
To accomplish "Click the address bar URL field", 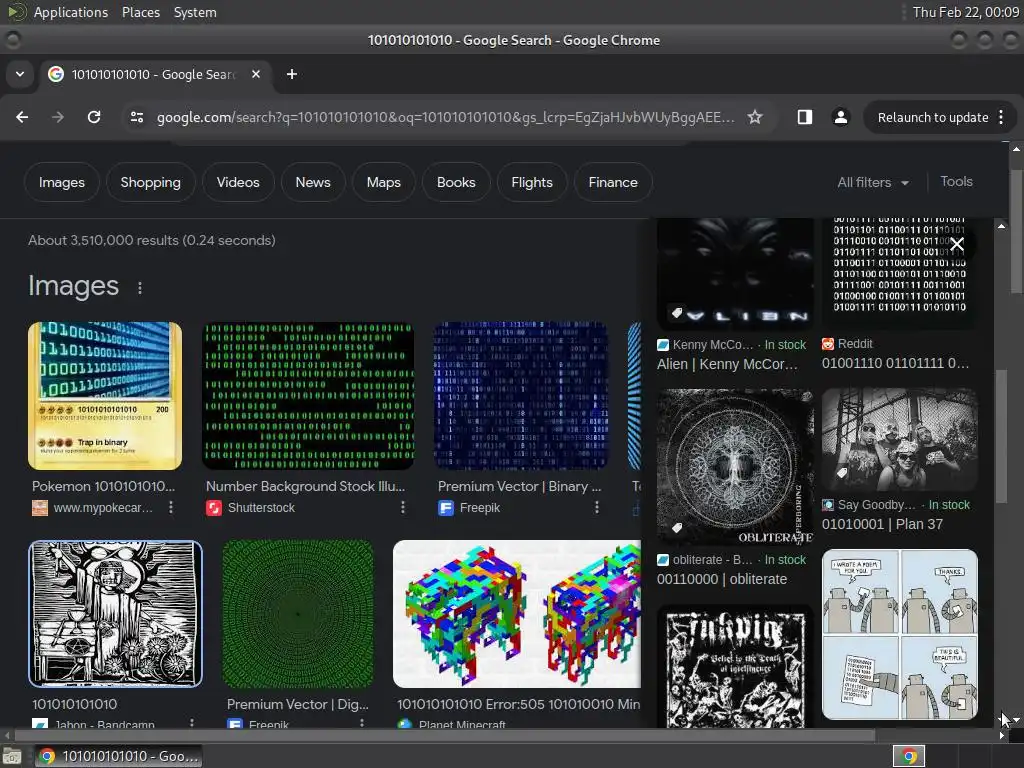I will [444, 117].
